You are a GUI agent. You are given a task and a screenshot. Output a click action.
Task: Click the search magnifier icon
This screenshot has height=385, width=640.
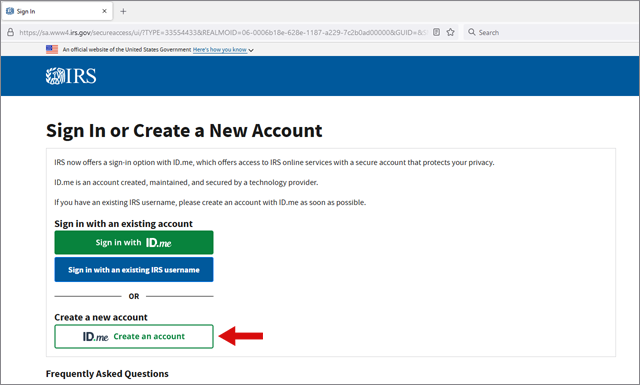coord(472,32)
